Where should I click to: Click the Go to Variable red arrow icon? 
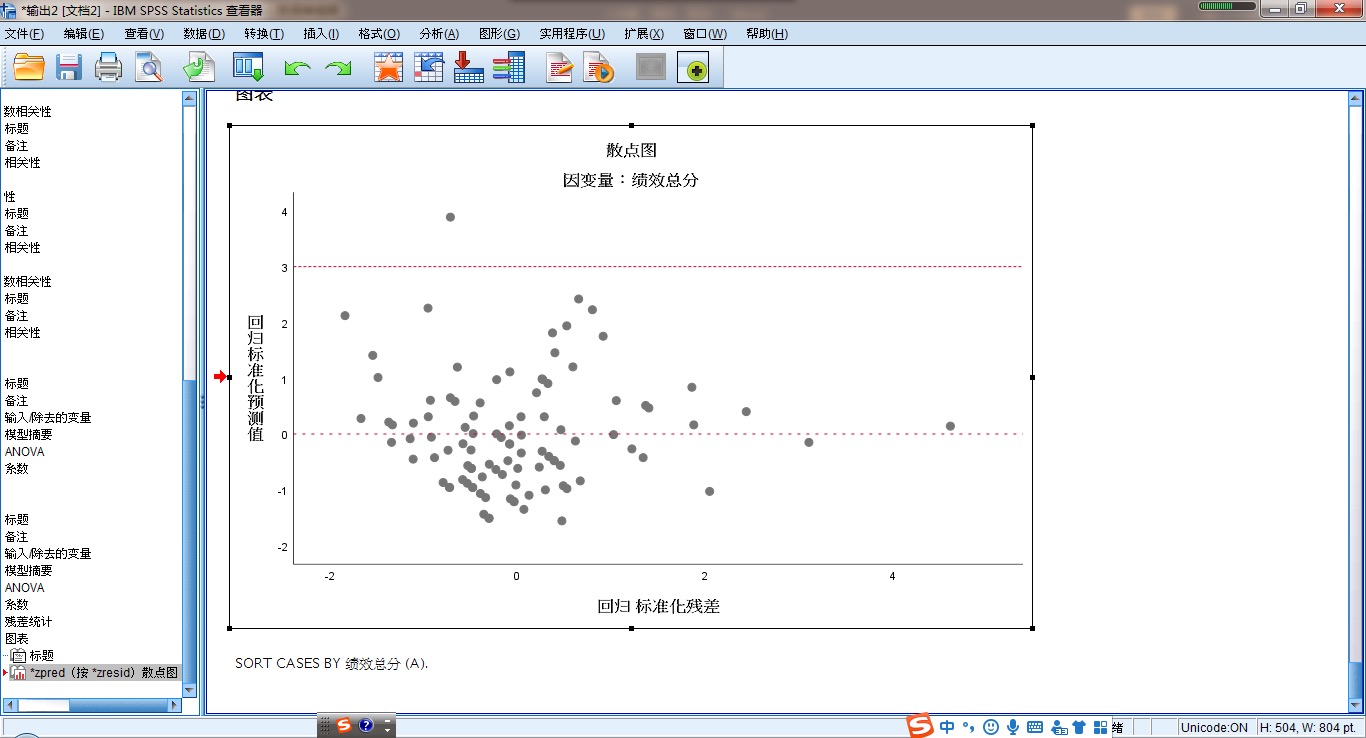(469, 67)
